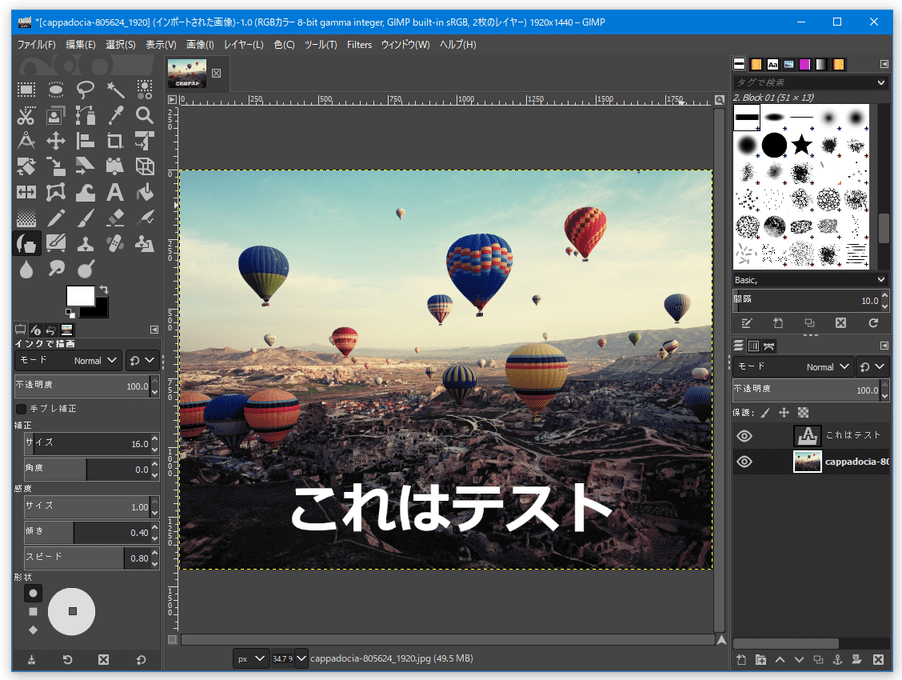Viewport: 902px width, 680px height.
Task: Select the Airbrush tool
Action: click(x=144, y=218)
